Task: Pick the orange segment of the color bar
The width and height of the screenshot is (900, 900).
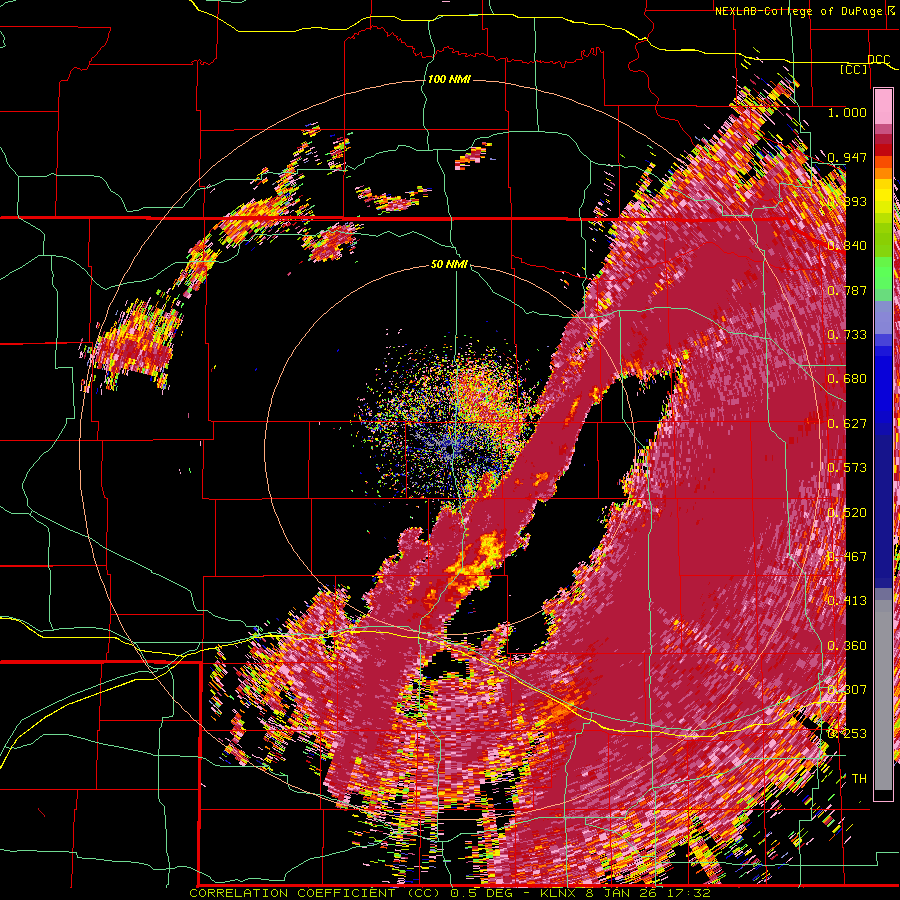Action: [883, 173]
